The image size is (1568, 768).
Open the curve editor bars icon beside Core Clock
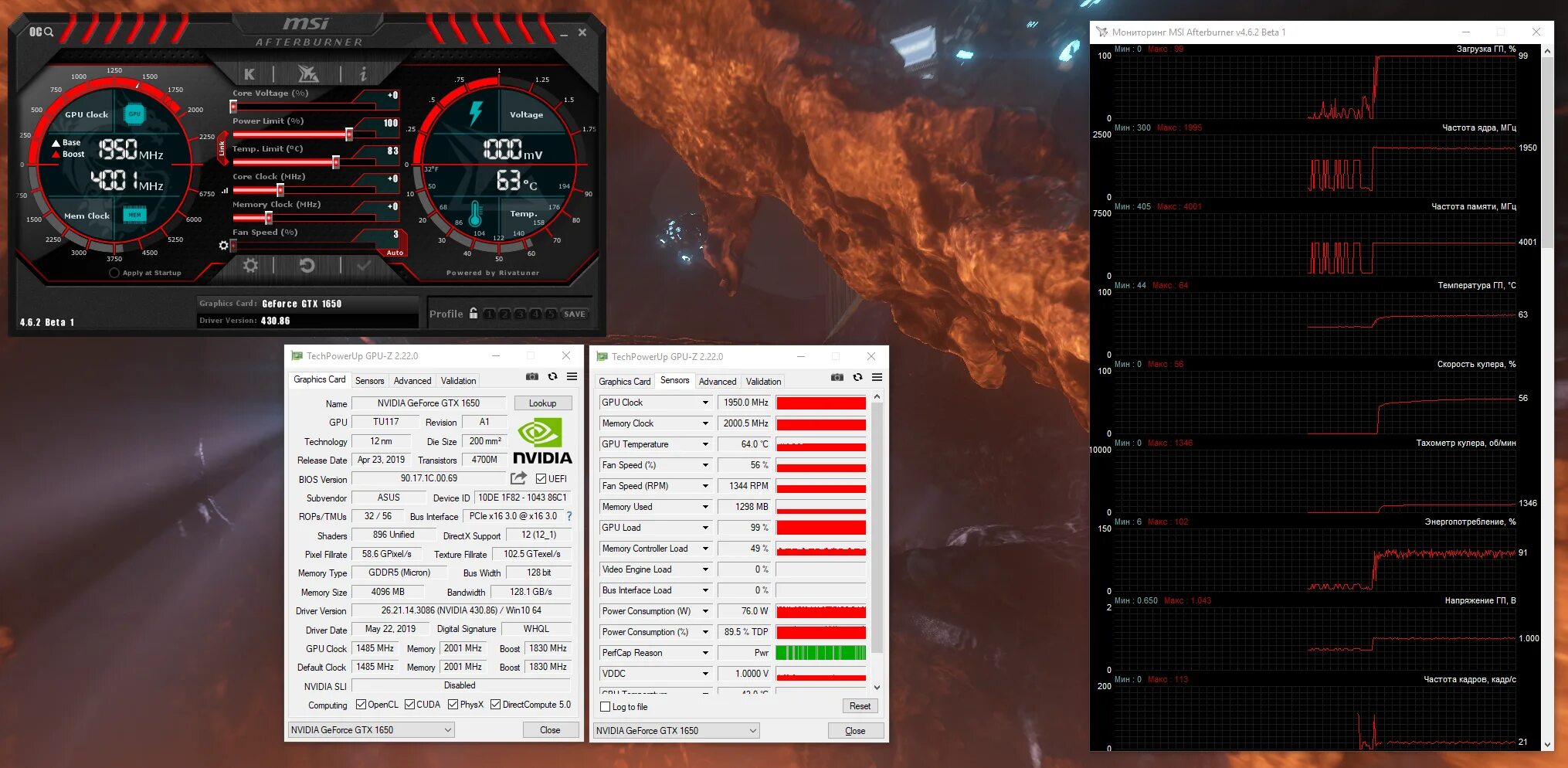[x=225, y=190]
